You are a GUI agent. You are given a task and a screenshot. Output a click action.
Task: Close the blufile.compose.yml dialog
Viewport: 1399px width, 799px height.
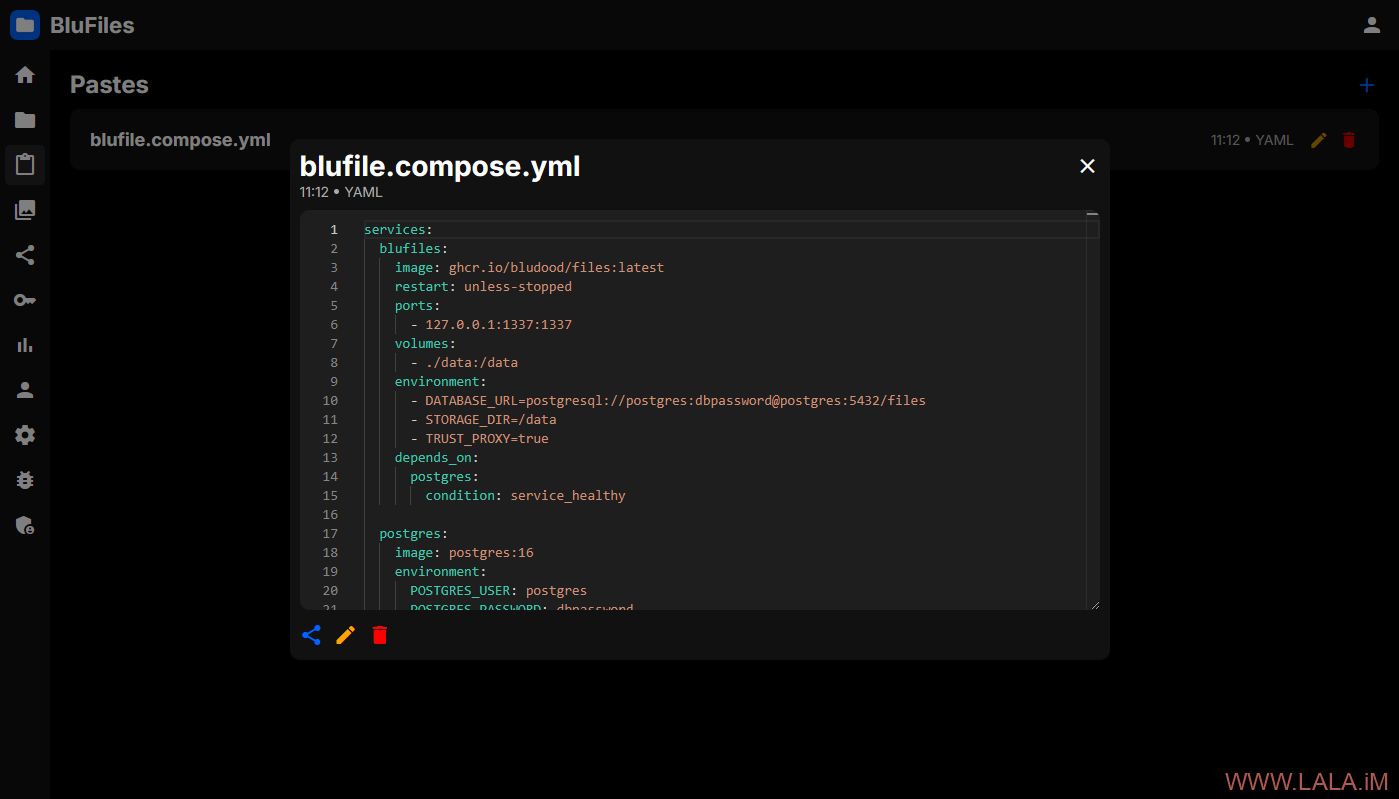1087,166
